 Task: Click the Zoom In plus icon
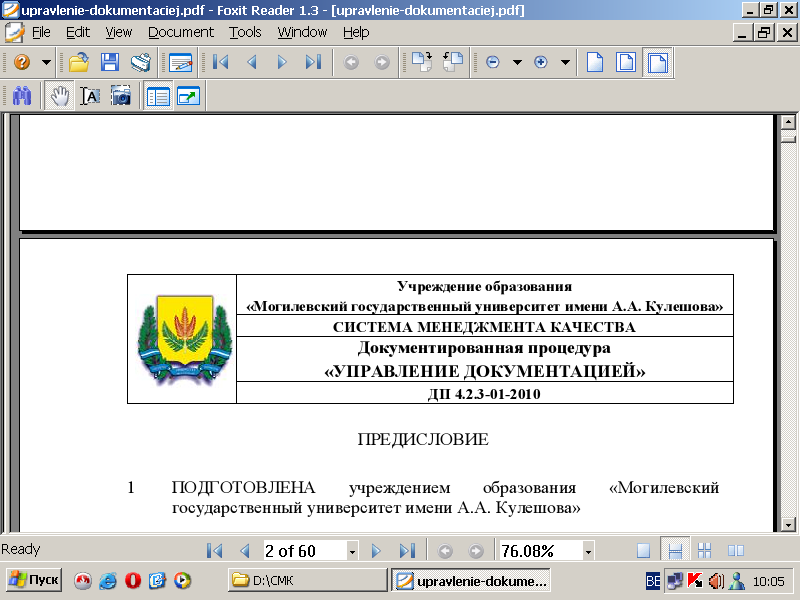click(541, 62)
